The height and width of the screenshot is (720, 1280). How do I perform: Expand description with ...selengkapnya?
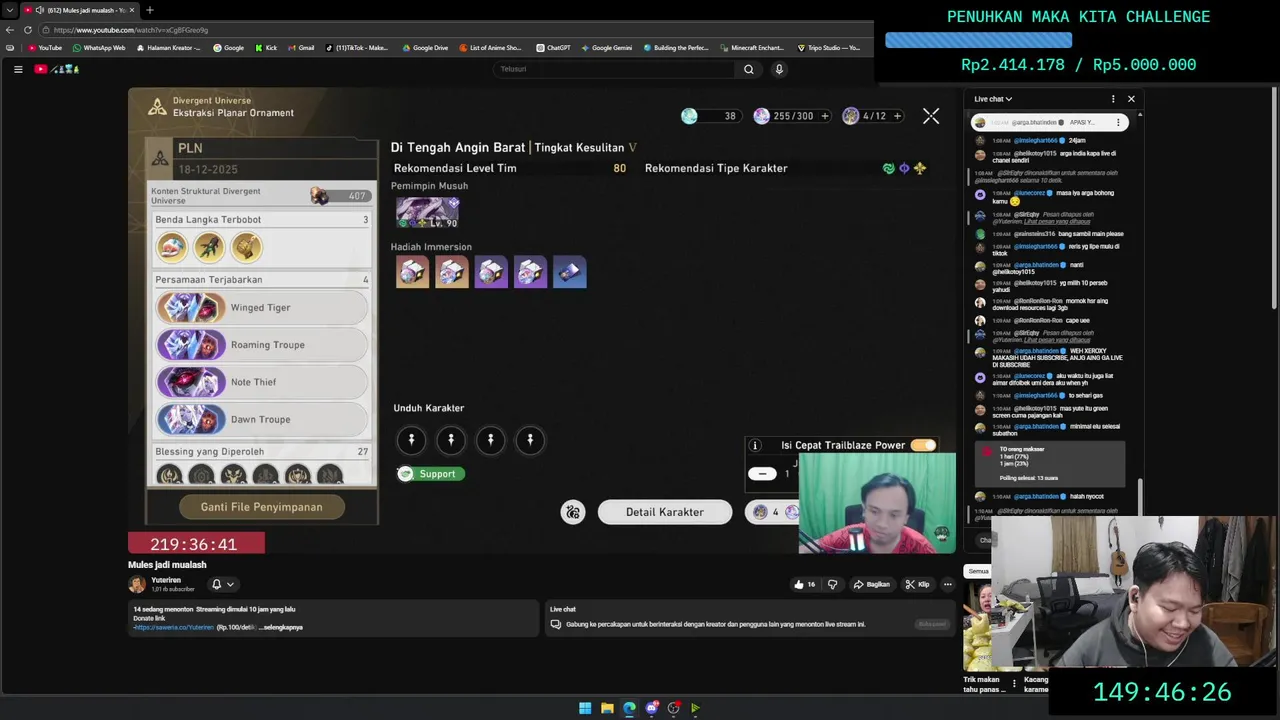click(281, 627)
